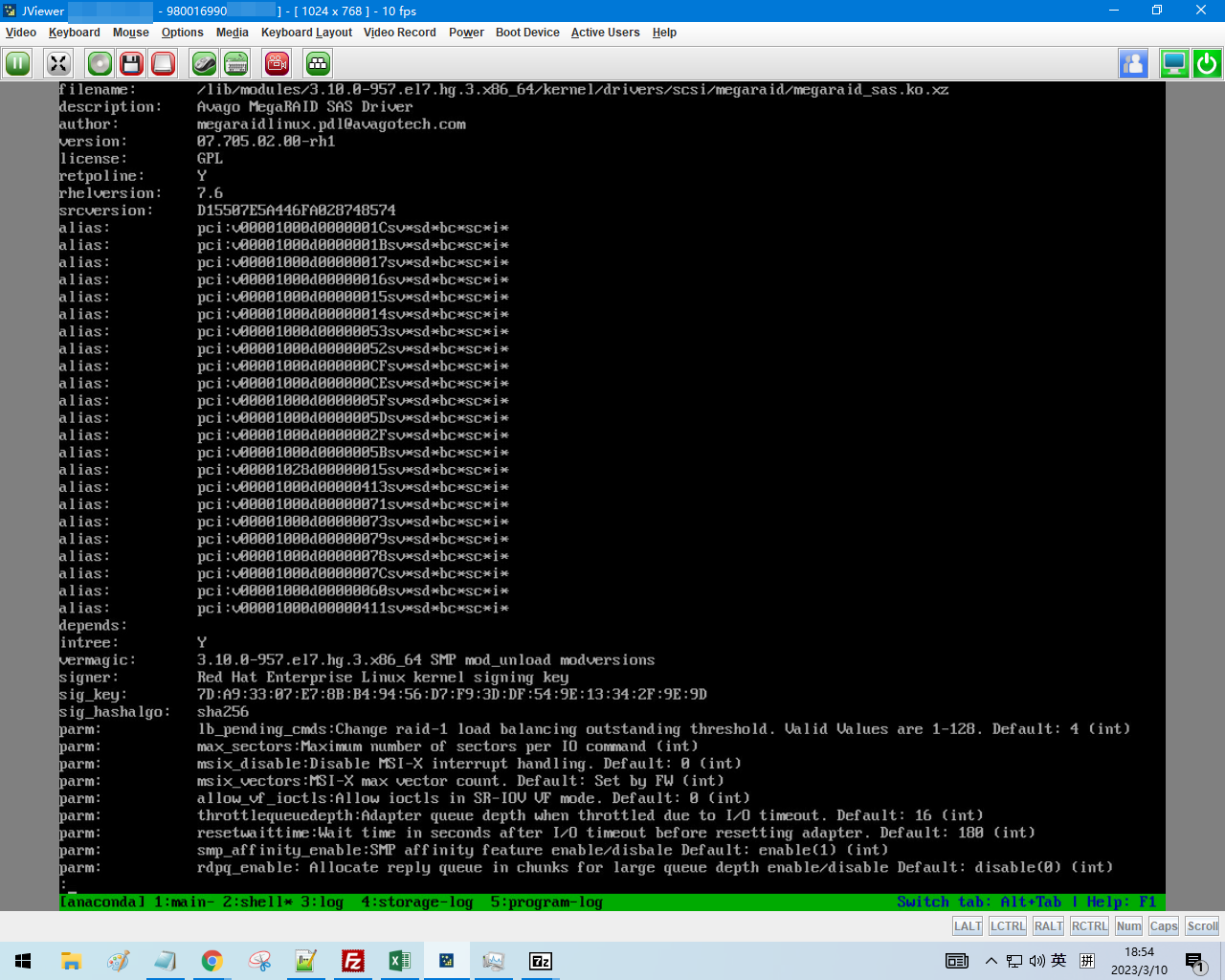Image resolution: width=1225 pixels, height=980 pixels.
Task: Click the green pause redirection icon
Action: pos(18,64)
